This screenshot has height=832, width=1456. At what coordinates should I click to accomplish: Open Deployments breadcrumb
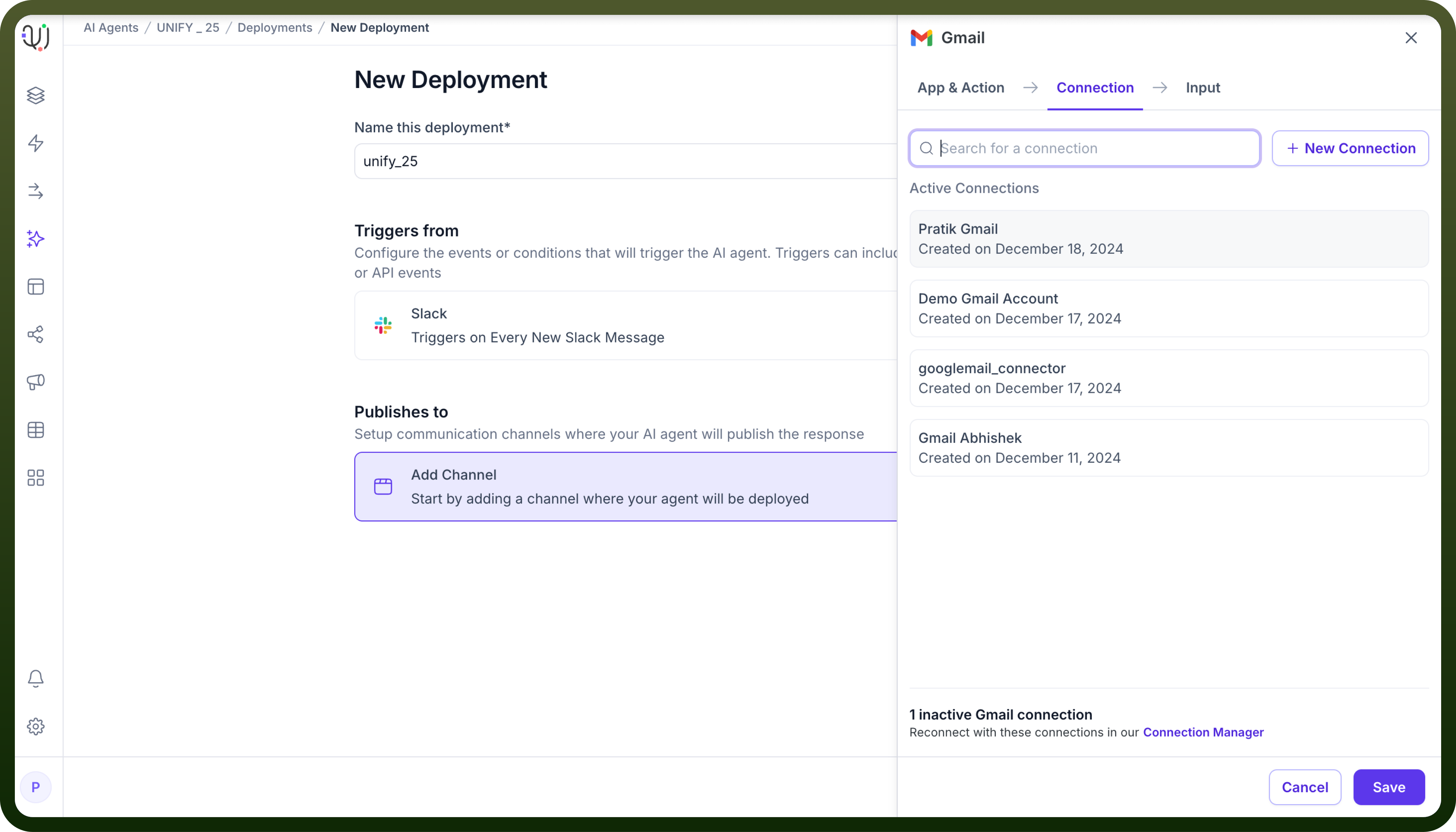pos(275,27)
